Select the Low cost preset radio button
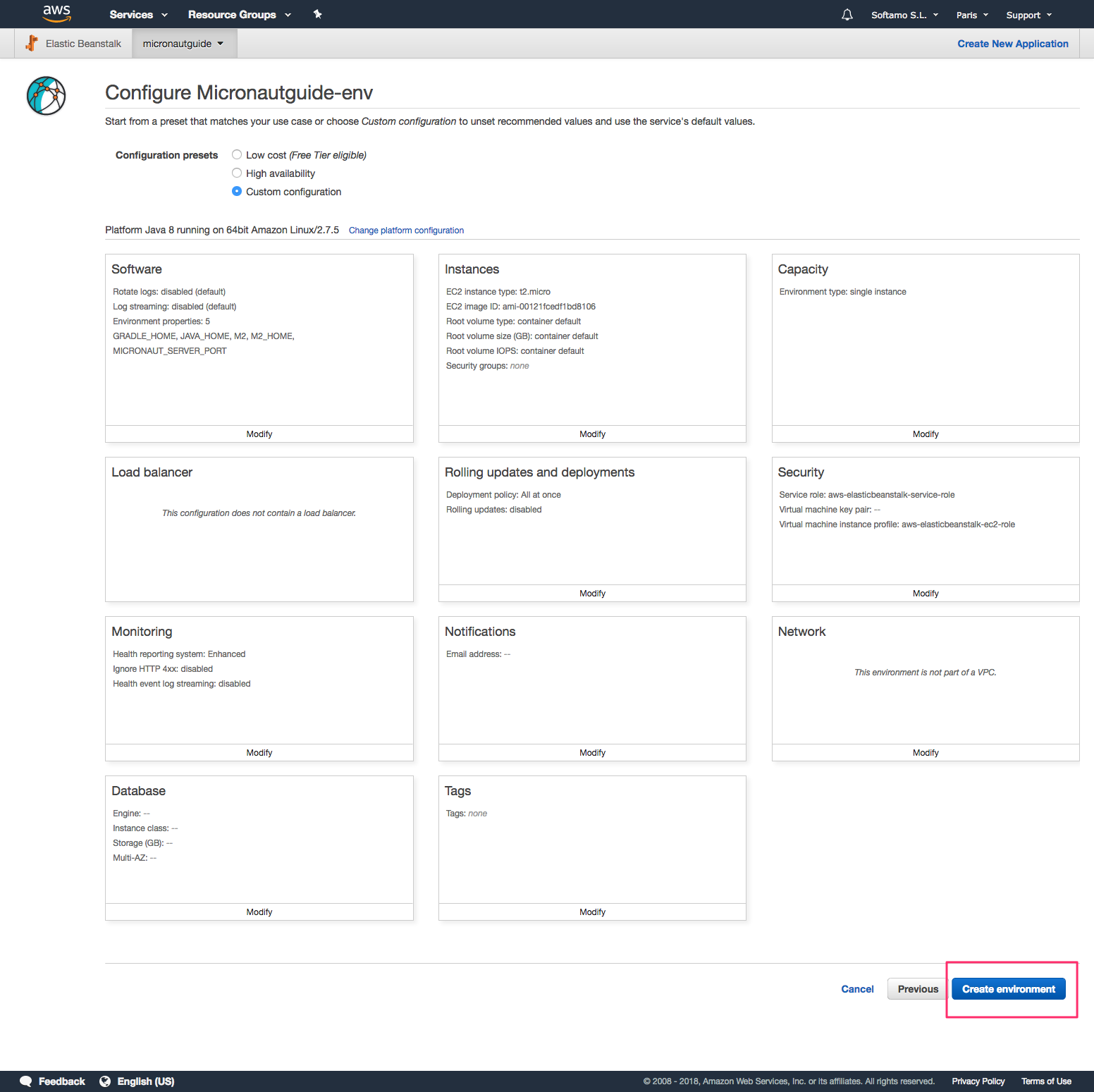The image size is (1094, 1092). click(237, 155)
